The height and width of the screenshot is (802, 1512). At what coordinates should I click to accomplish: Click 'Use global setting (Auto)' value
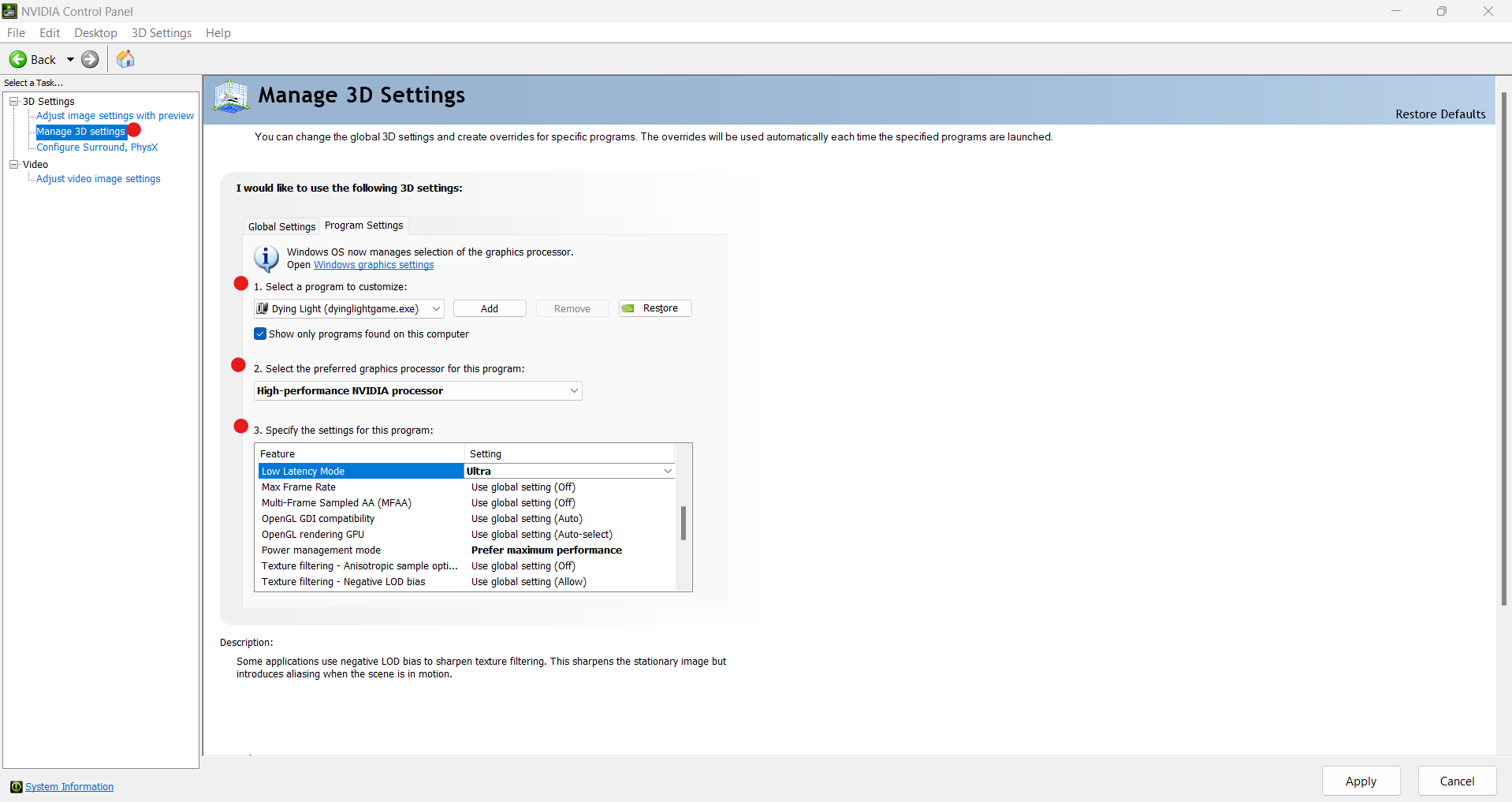527,519
